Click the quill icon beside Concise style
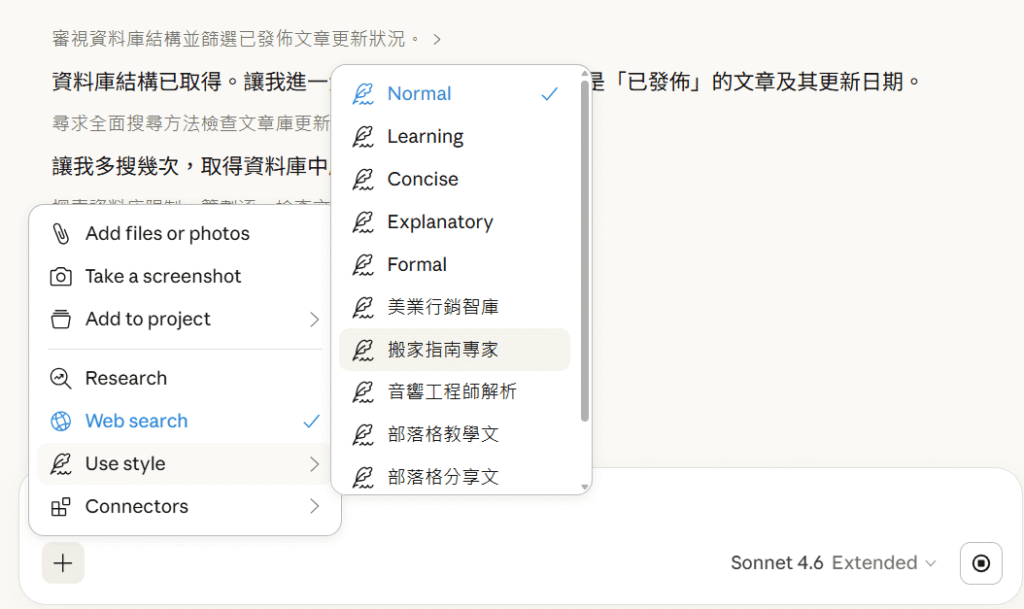The image size is (1024, 609). [x=363, y=180]
